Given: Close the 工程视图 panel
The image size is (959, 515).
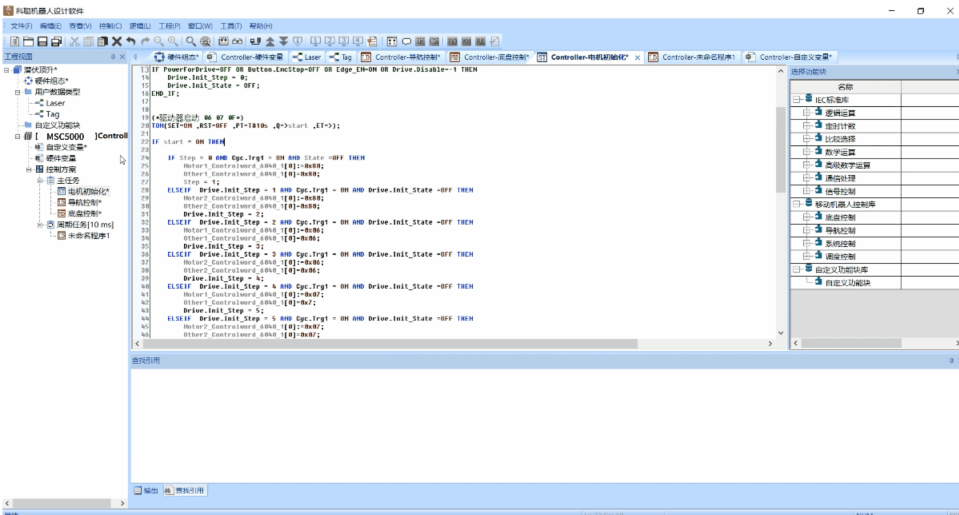Looking at the screenshot, I should pyautogui.click(x=122, y=57).
